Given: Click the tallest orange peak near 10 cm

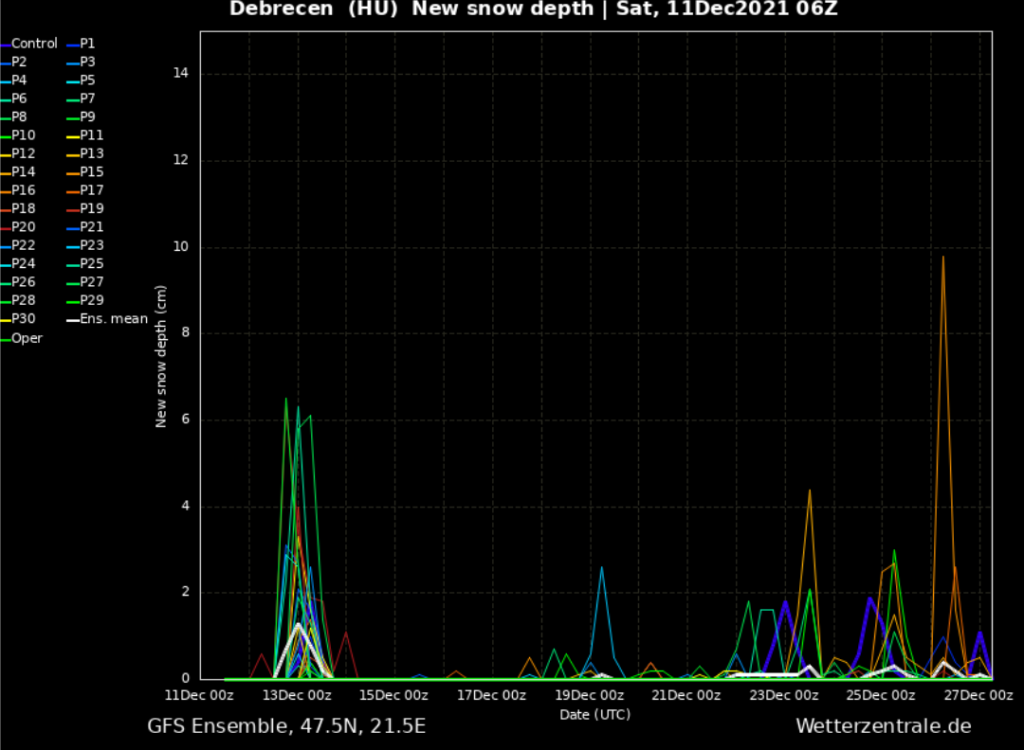Looking at the screenshot, I should [x=942, y=258].
